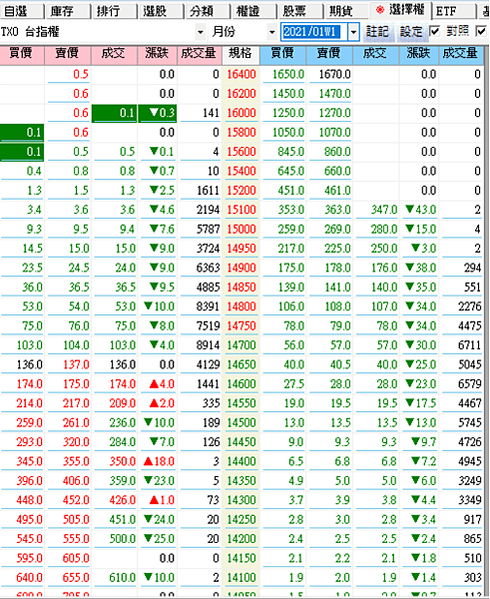Click call trade price 500.0 at strike 14200
This screenshot has height=599, width=490.
tap(123, 539)
